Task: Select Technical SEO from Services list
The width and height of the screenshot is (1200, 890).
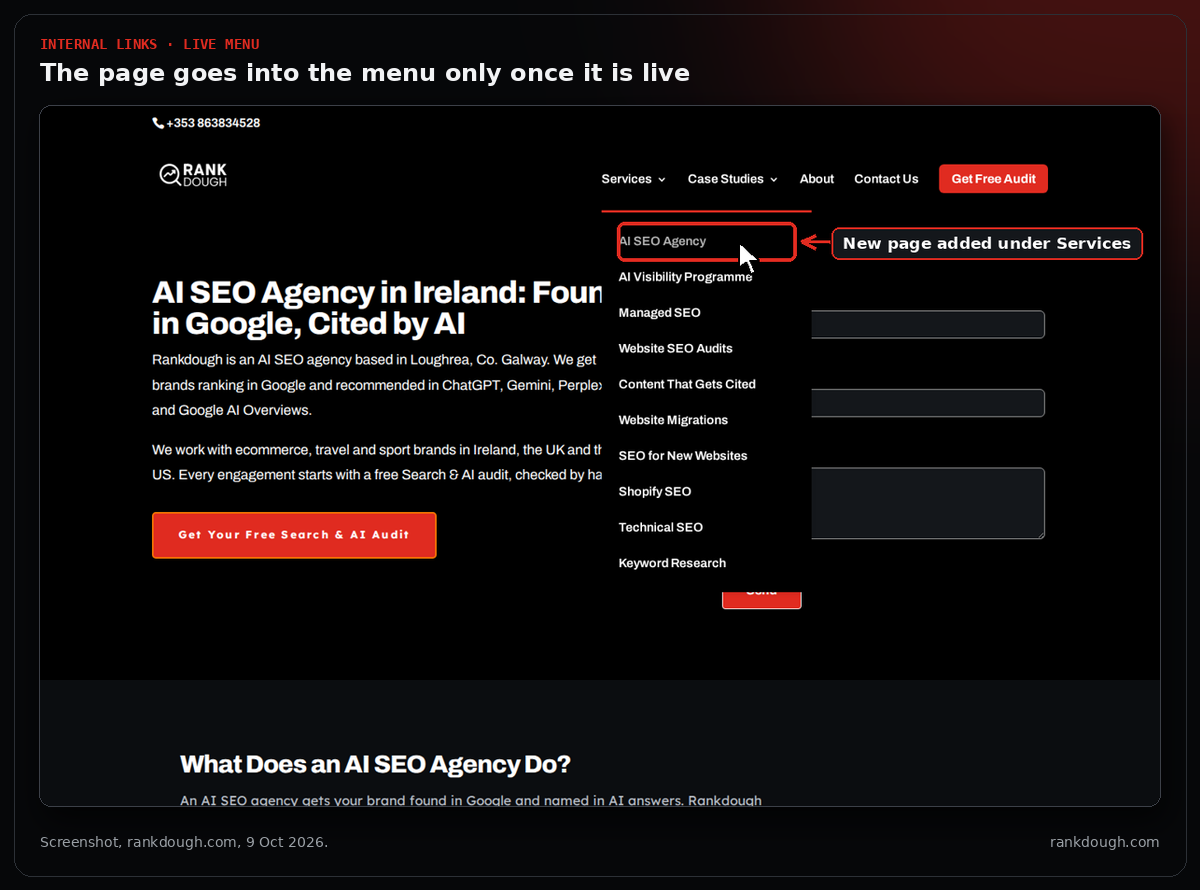Action: coord(660,528)
